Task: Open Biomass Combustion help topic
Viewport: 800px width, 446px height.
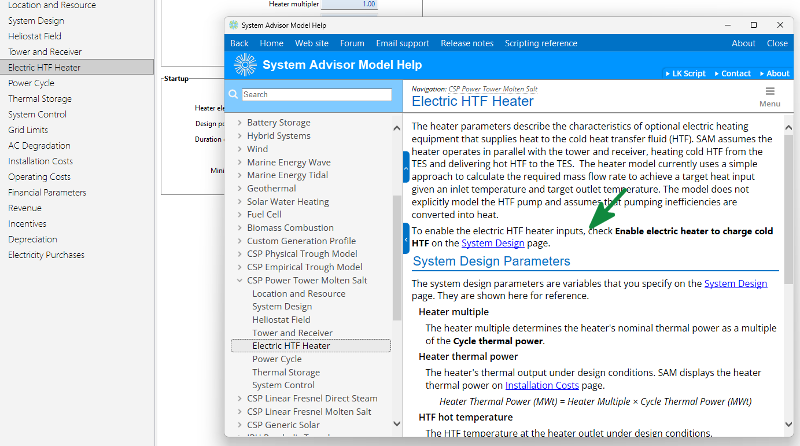Action: 290,228
